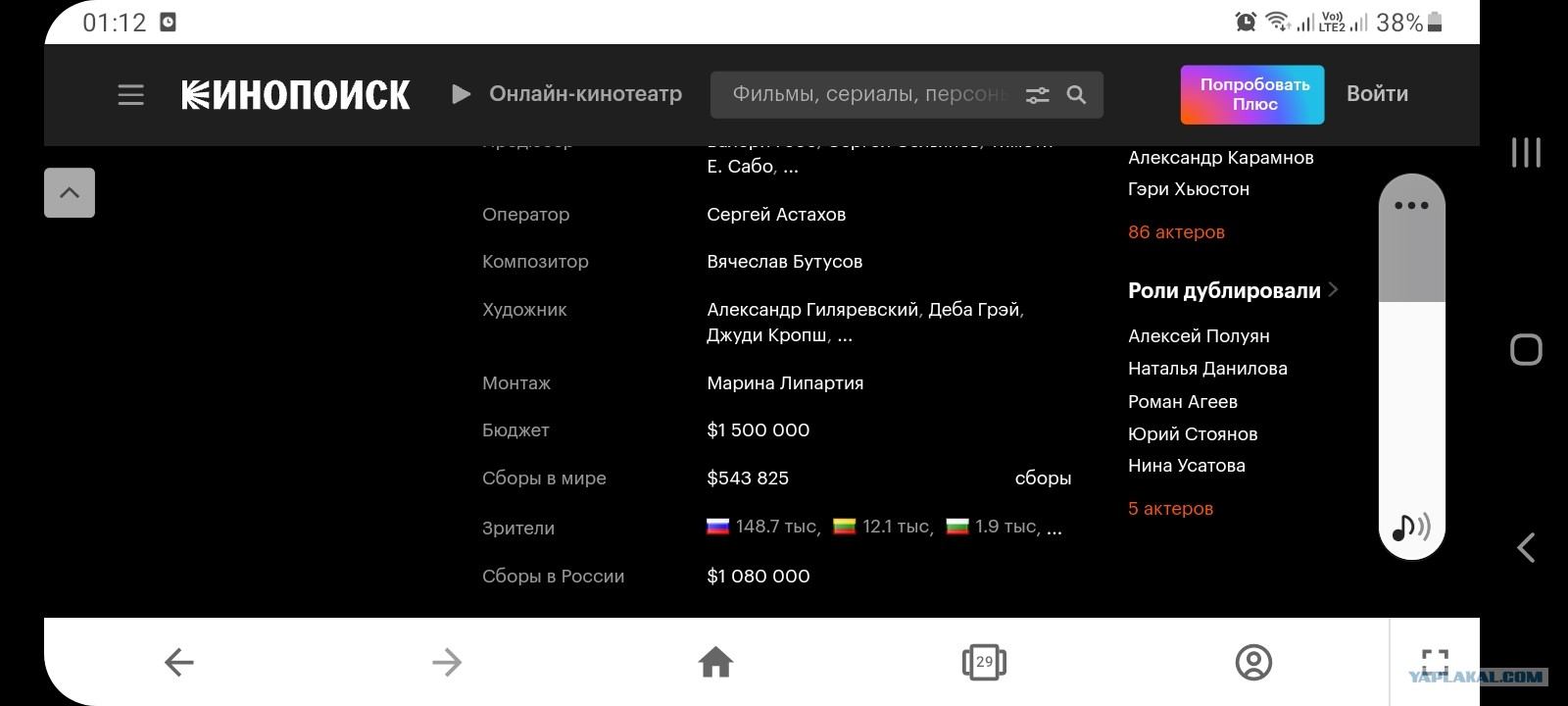Open the browser profile icon
The width and height of the screenshot is (1568, 706).
tap(1253, 662)
